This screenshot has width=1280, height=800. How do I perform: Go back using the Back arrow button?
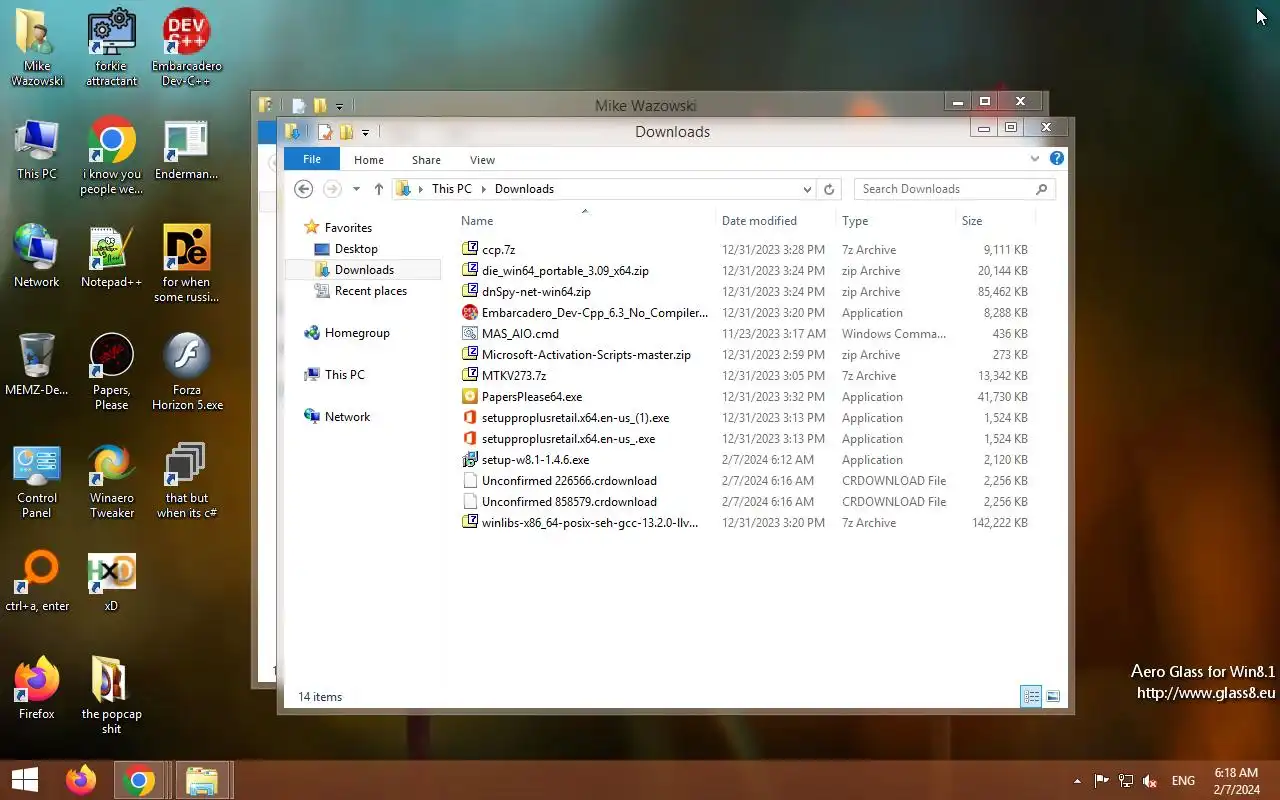(304, 189)
